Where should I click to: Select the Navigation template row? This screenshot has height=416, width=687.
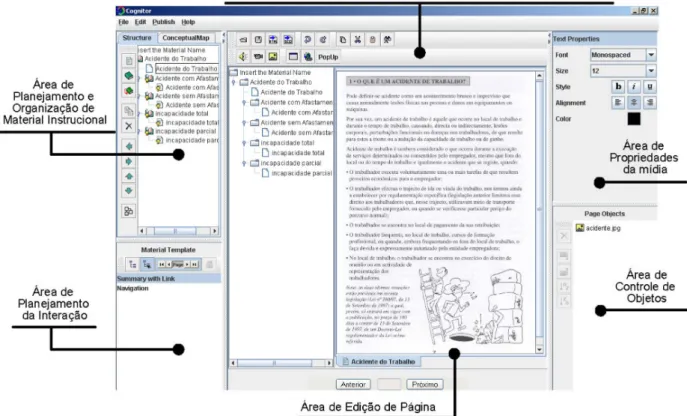pyautogui.click(x=168, y=288)
